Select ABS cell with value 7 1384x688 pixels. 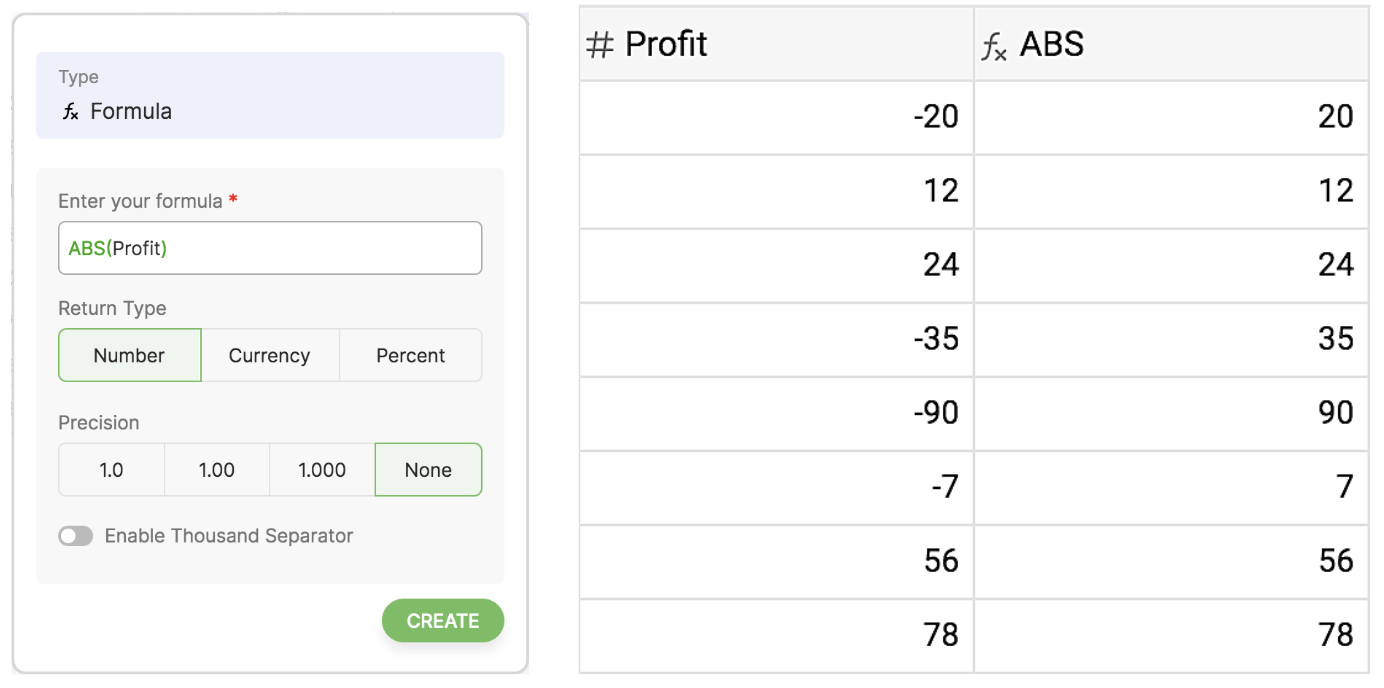1170,487
